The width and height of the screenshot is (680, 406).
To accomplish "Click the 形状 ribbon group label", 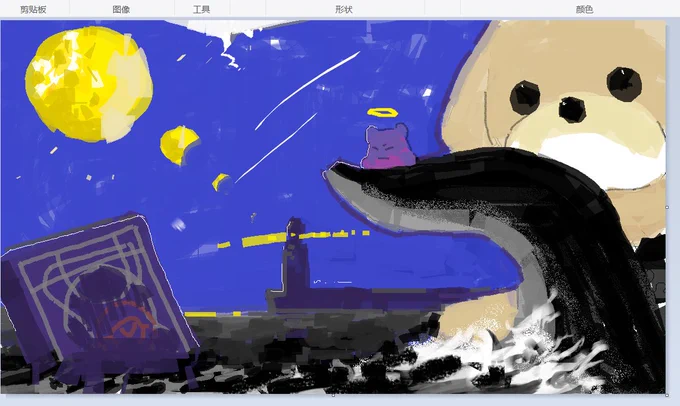I will (x=344, y=10).
